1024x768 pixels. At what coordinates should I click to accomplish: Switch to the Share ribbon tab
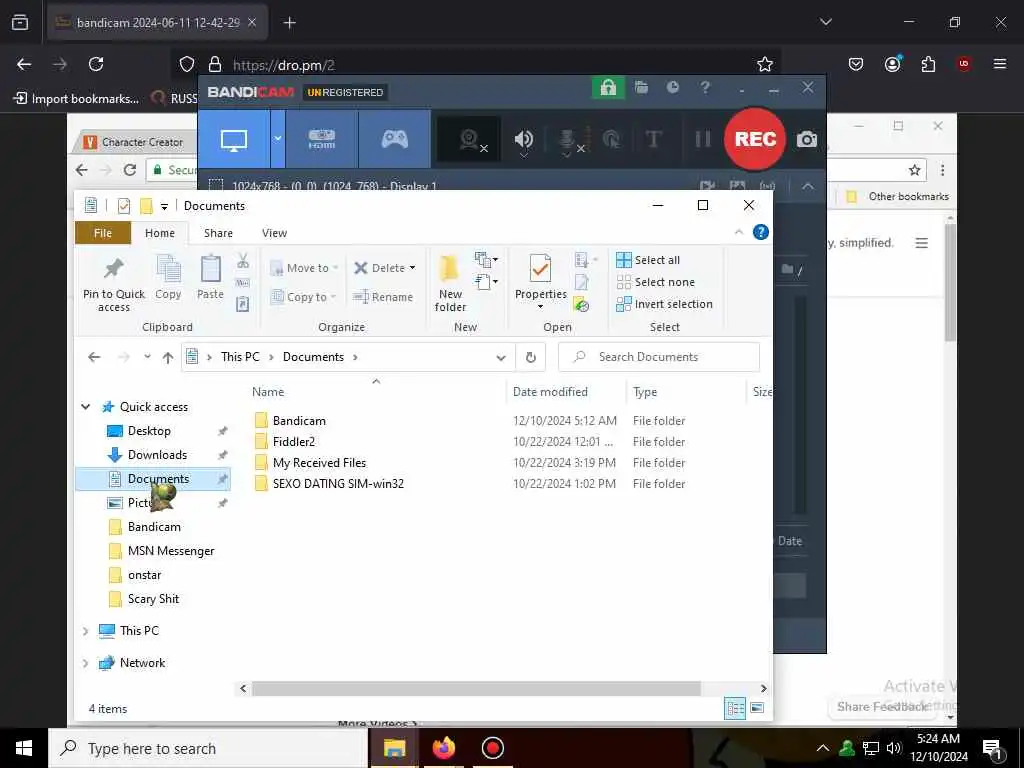(218, 233)
